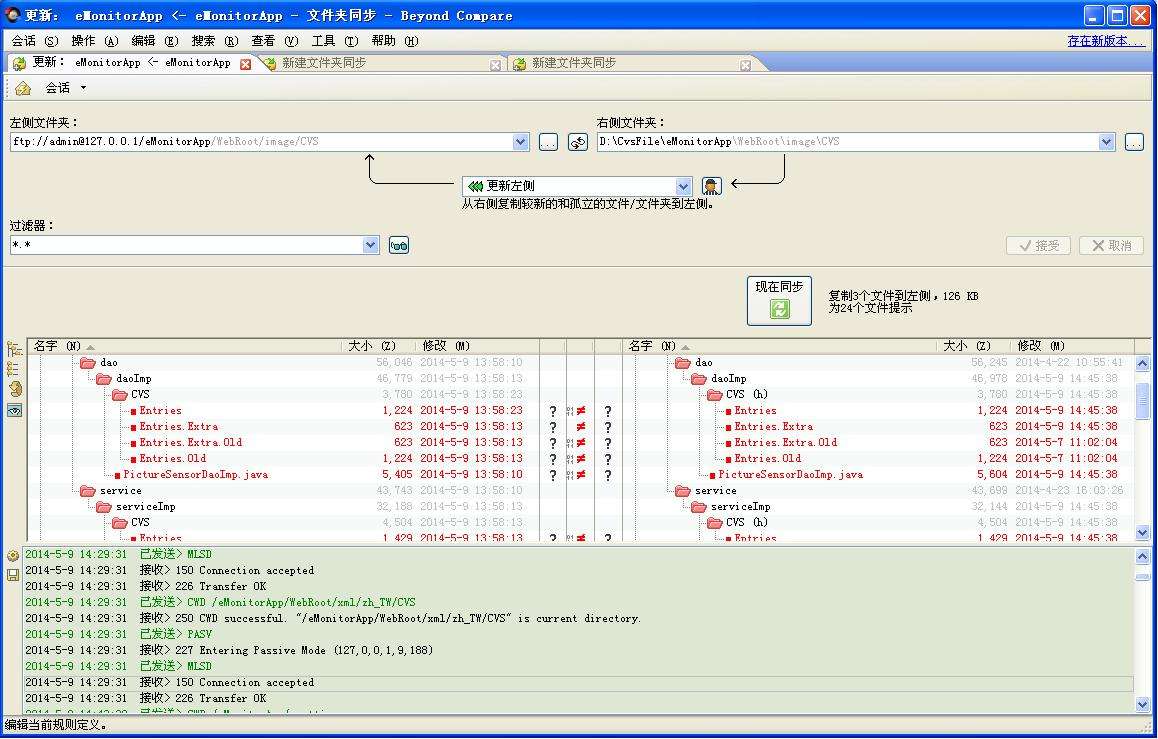
Task: Open filter editor with the glasses icon
Action: coord(399,245)
